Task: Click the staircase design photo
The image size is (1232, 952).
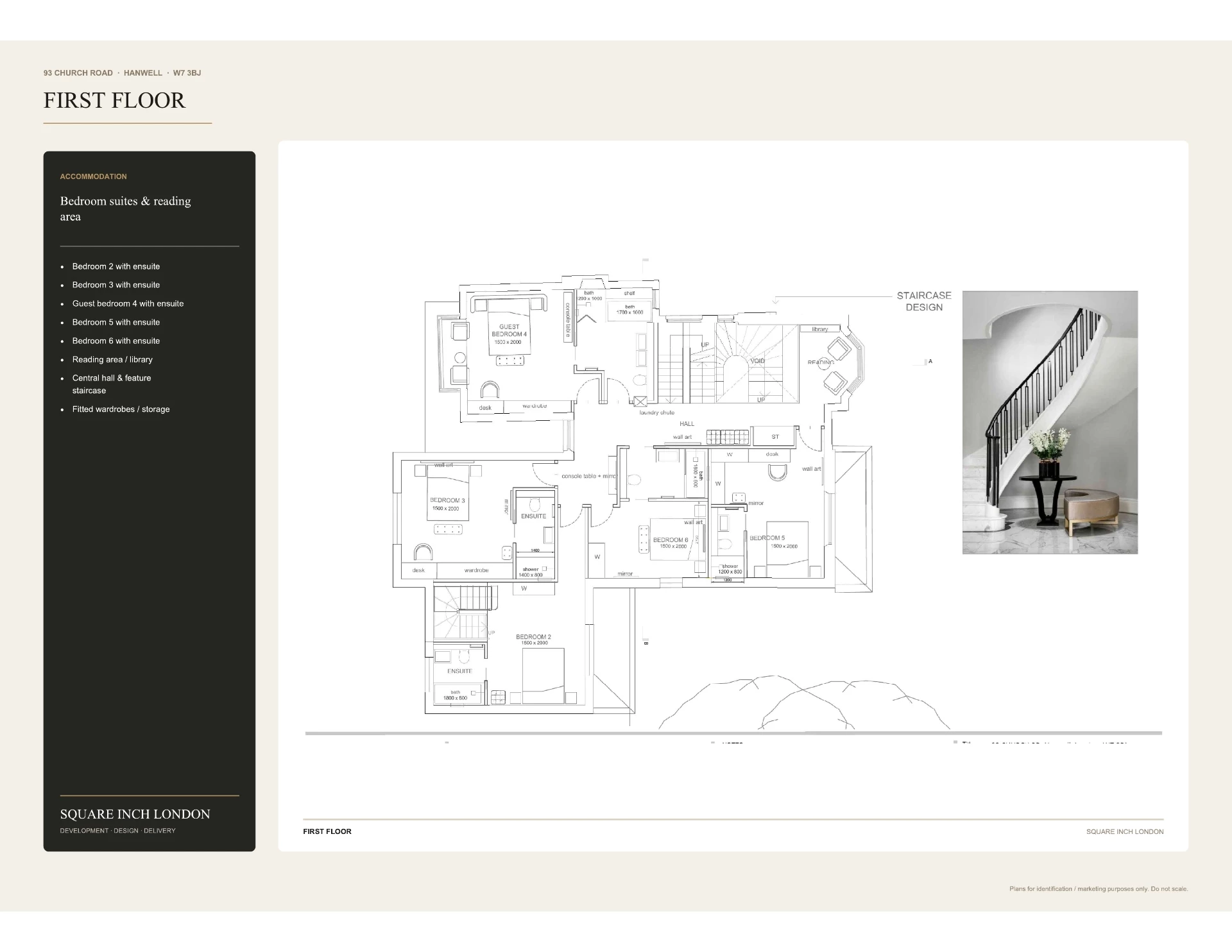Action: (1050, 422)
